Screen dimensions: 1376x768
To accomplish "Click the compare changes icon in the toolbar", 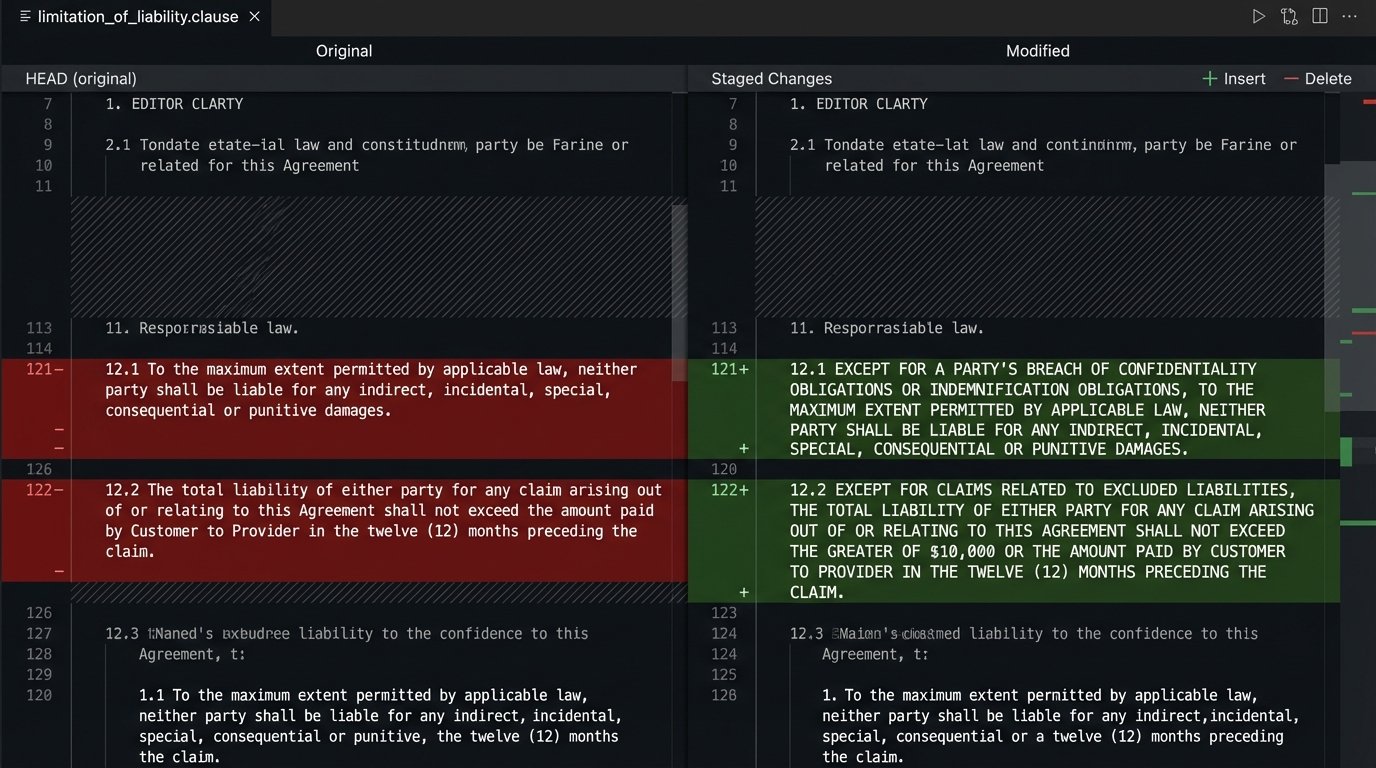I will pos(1289,16).
